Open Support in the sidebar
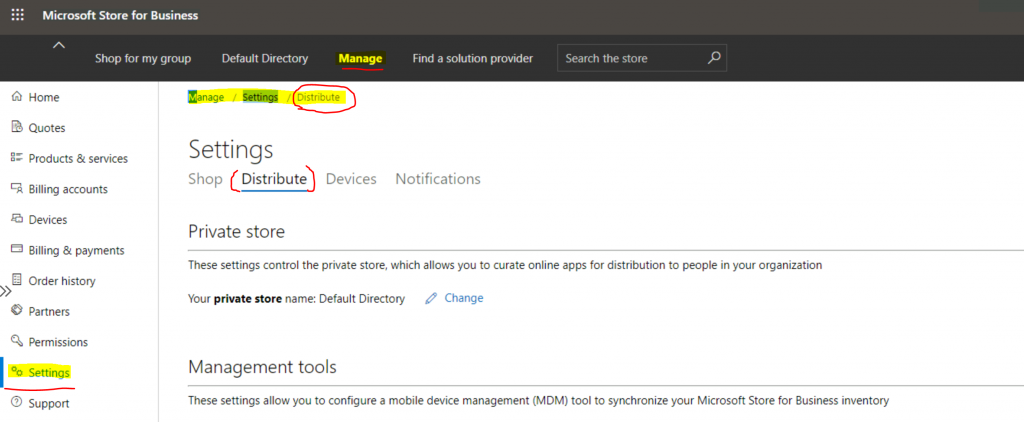The height and width of the screenshot is (422, 1024). click(x=49, y=404)
